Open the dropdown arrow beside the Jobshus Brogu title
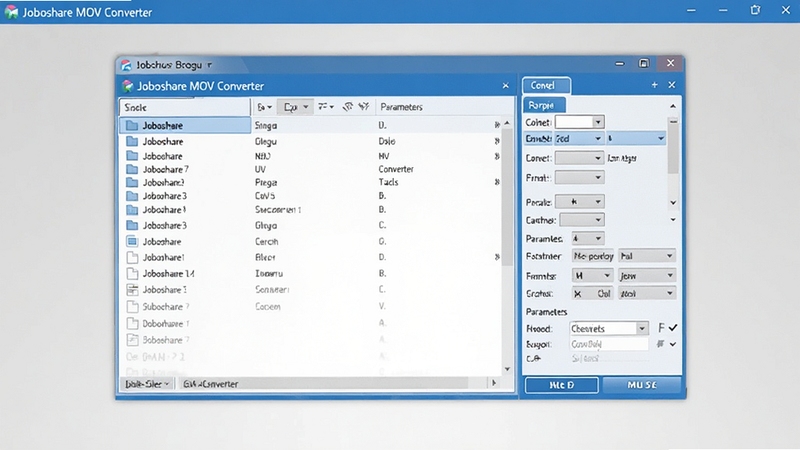Image resolution: width=800 pixels, height=450 pixels. [x=210, y=65]
